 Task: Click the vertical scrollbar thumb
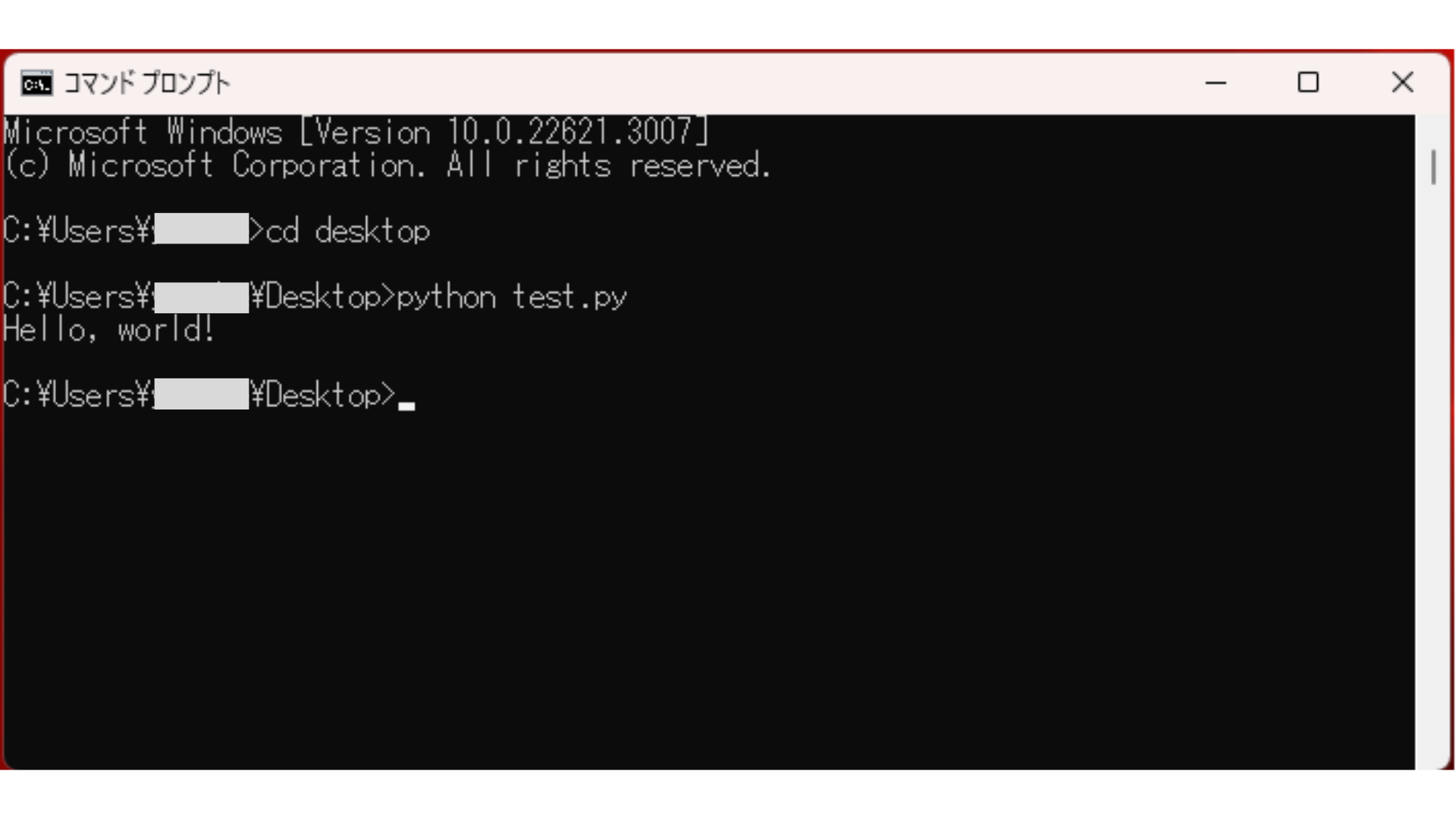(x=1433, y=167)
